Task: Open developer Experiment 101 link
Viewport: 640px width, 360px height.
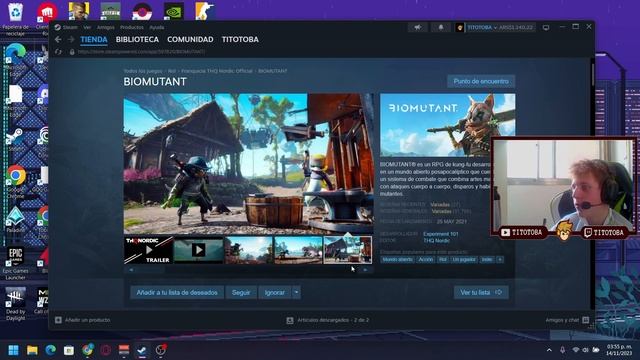Action: [440, 234]
